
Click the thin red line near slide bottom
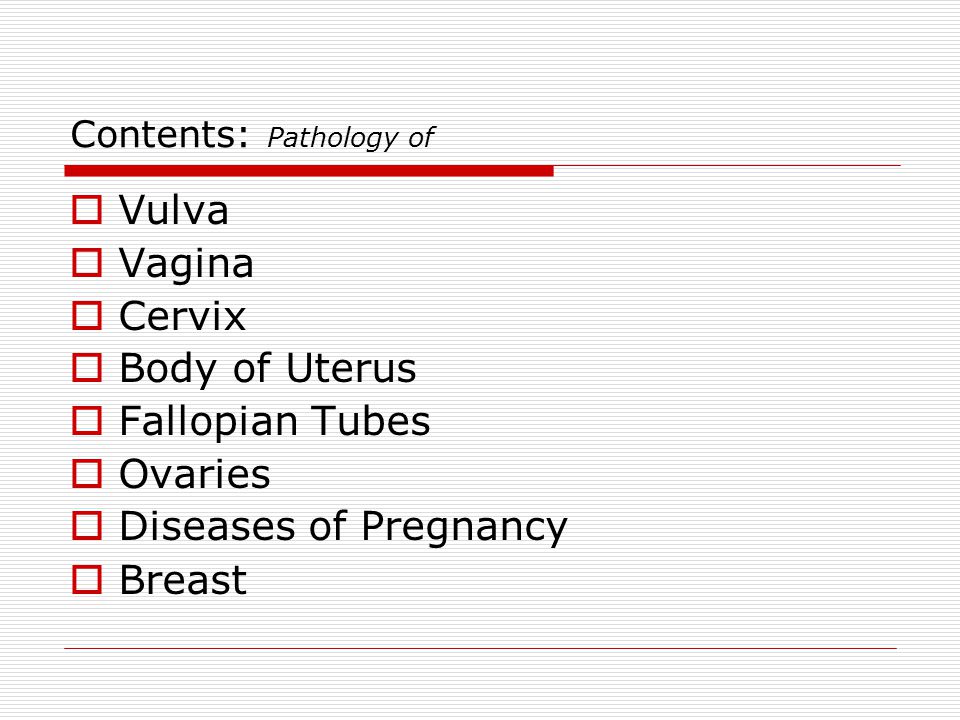[481, 648]
